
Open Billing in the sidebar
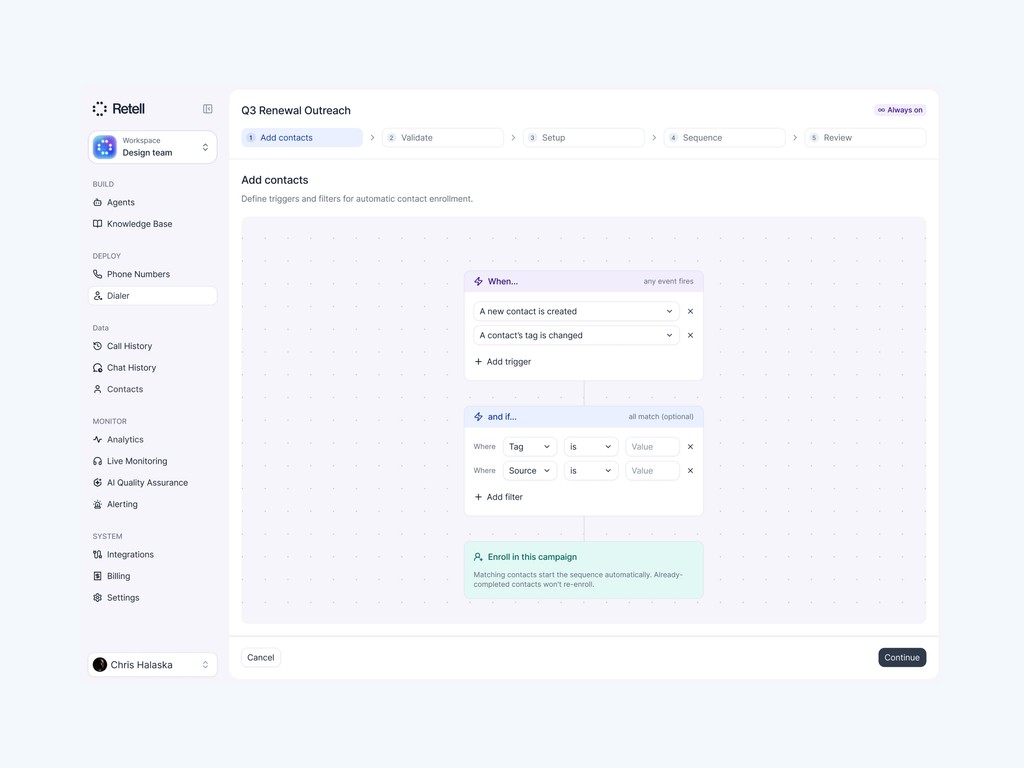click(152, 576)
